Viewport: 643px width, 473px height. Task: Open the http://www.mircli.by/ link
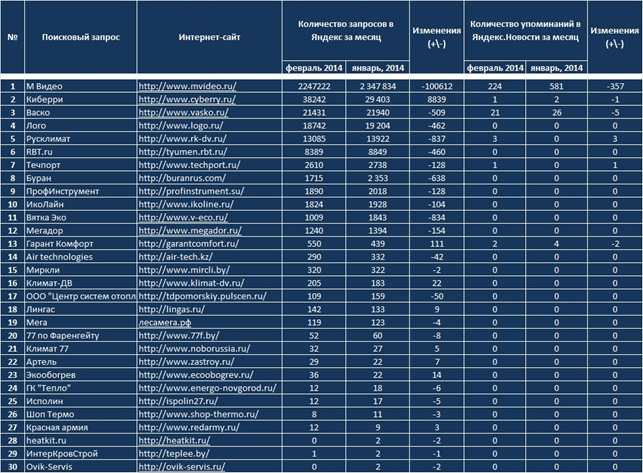click(x=184, y=270)
